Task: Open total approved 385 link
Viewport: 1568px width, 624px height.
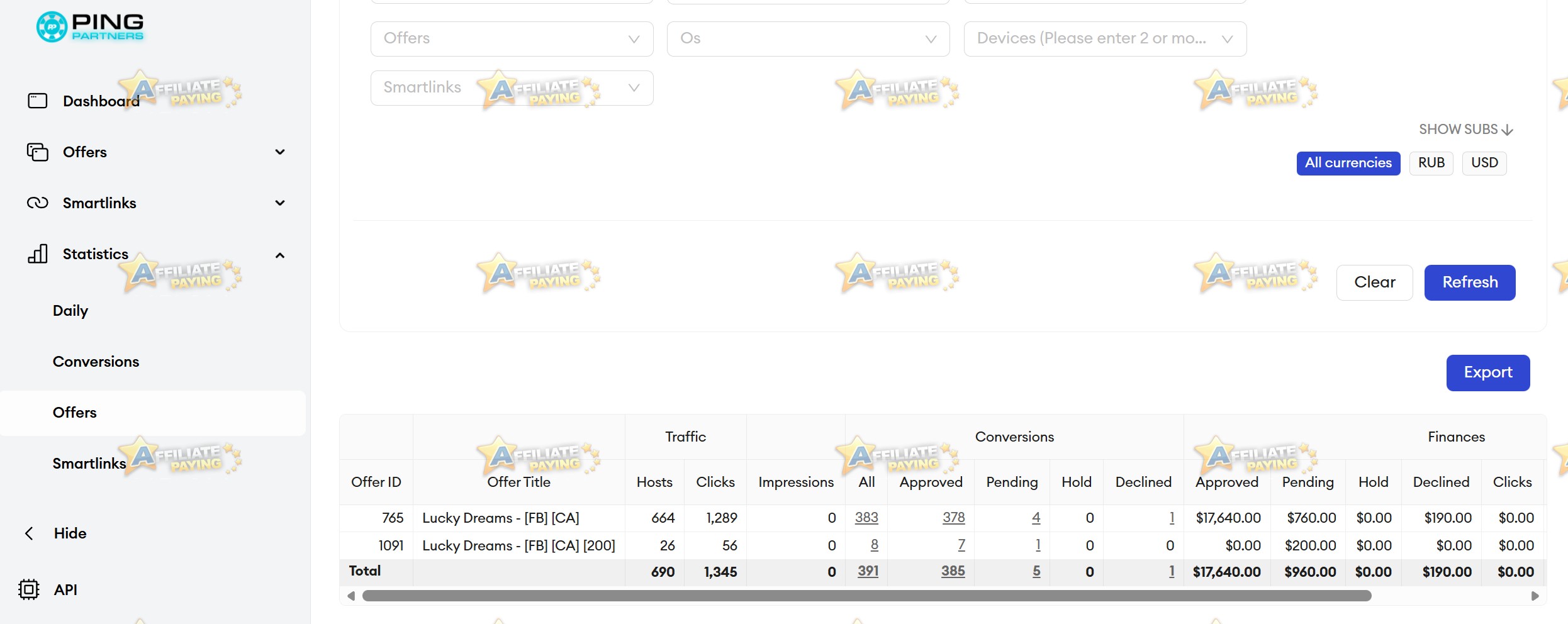Action: tap(953, 572)
